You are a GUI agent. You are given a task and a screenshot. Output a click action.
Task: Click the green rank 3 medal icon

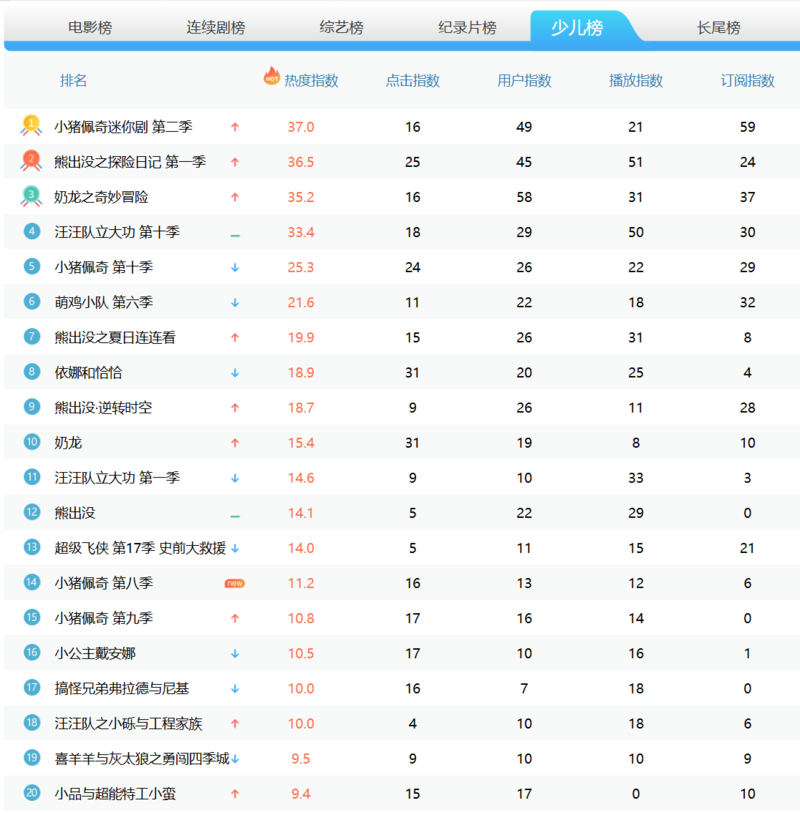pos(31,196)
